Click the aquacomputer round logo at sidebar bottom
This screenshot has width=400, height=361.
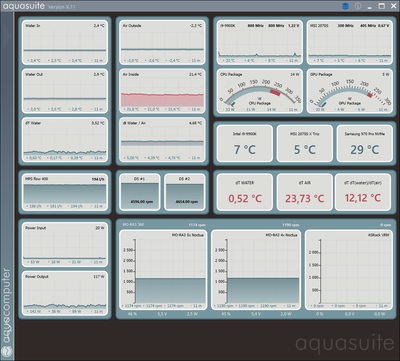coord(6,352)
